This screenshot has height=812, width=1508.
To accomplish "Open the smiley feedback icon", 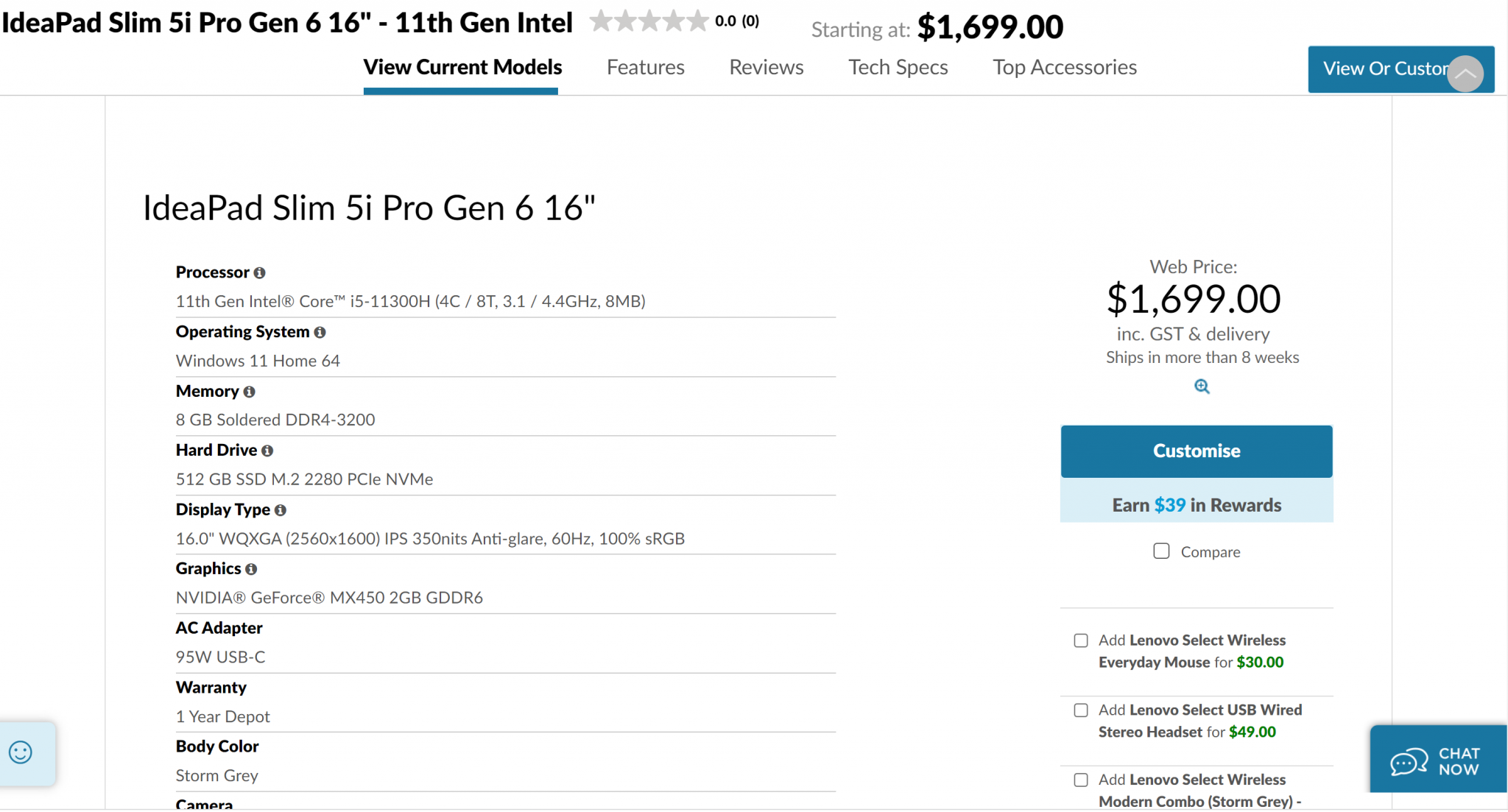I will pos(21,752).
